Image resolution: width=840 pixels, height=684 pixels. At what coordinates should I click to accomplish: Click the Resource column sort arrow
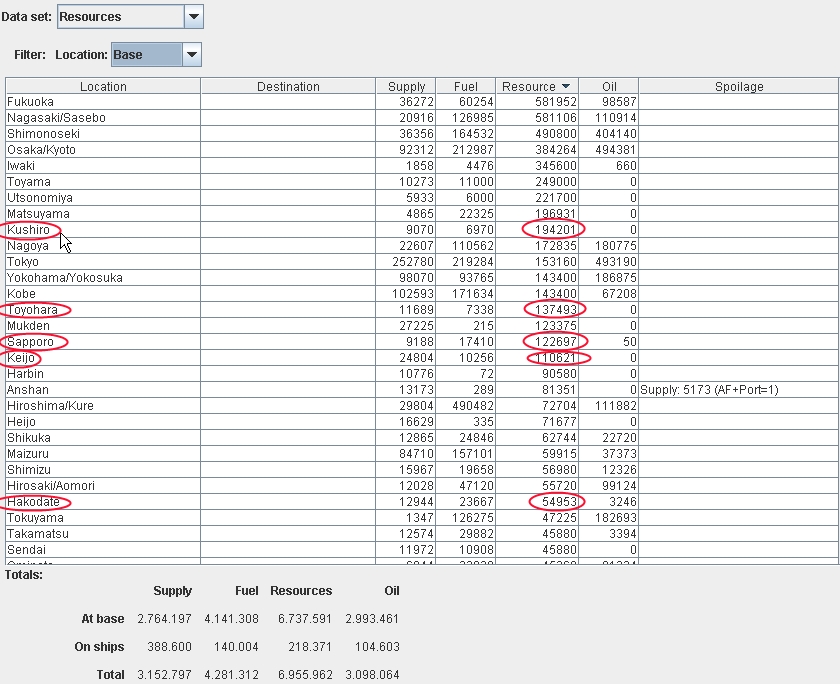pyautogui.click(x=566, y=86)
